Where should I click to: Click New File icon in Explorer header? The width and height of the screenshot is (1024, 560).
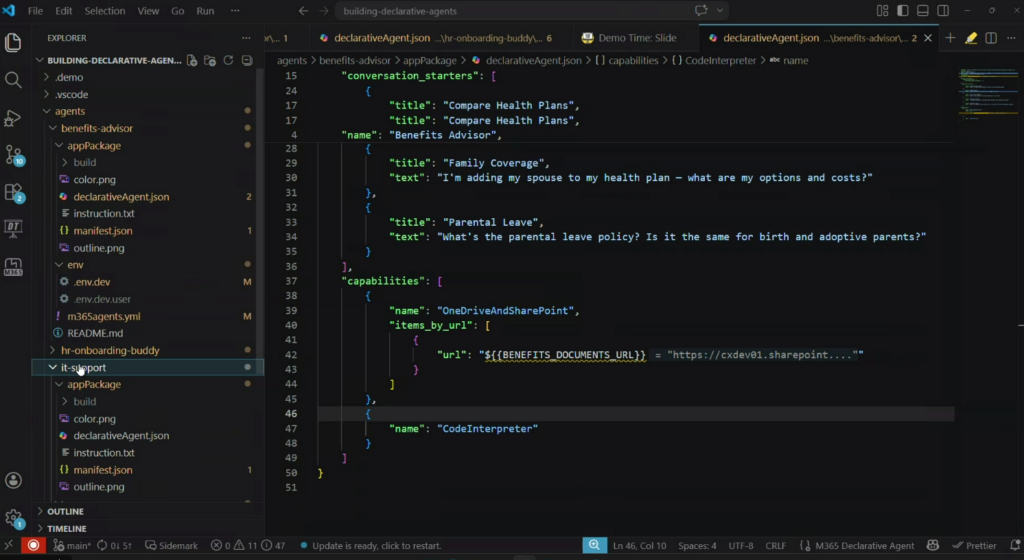[192, 60]
